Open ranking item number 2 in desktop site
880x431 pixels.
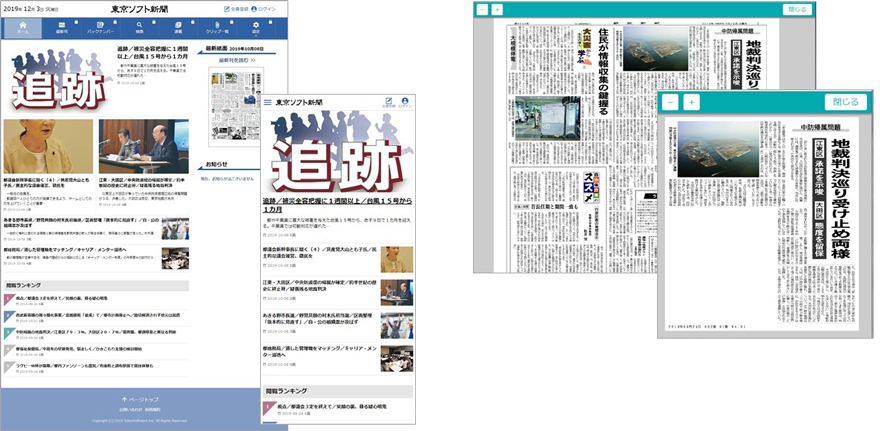coord(96,317)
